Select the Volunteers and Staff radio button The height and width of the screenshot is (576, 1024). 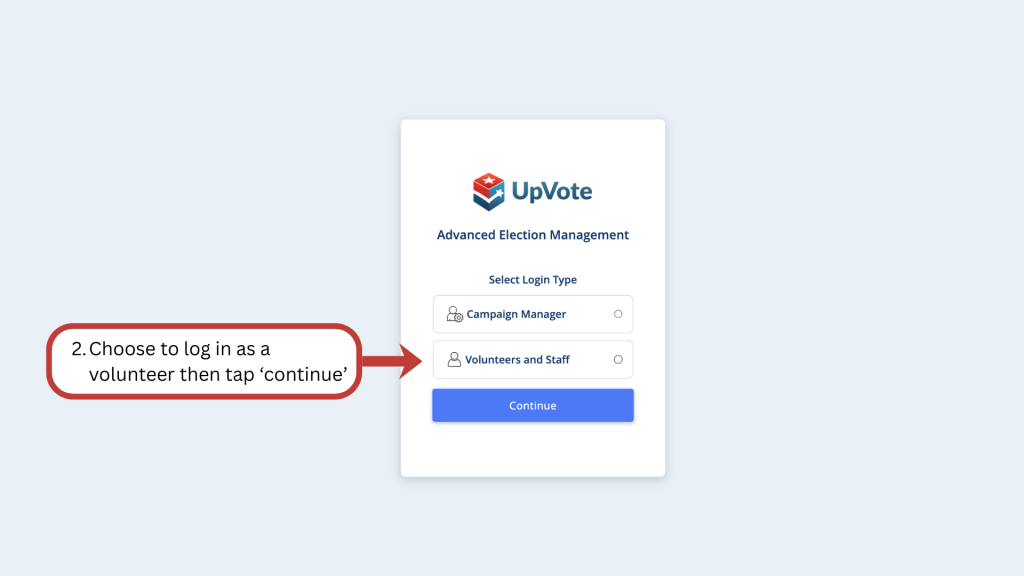(618, 359)
